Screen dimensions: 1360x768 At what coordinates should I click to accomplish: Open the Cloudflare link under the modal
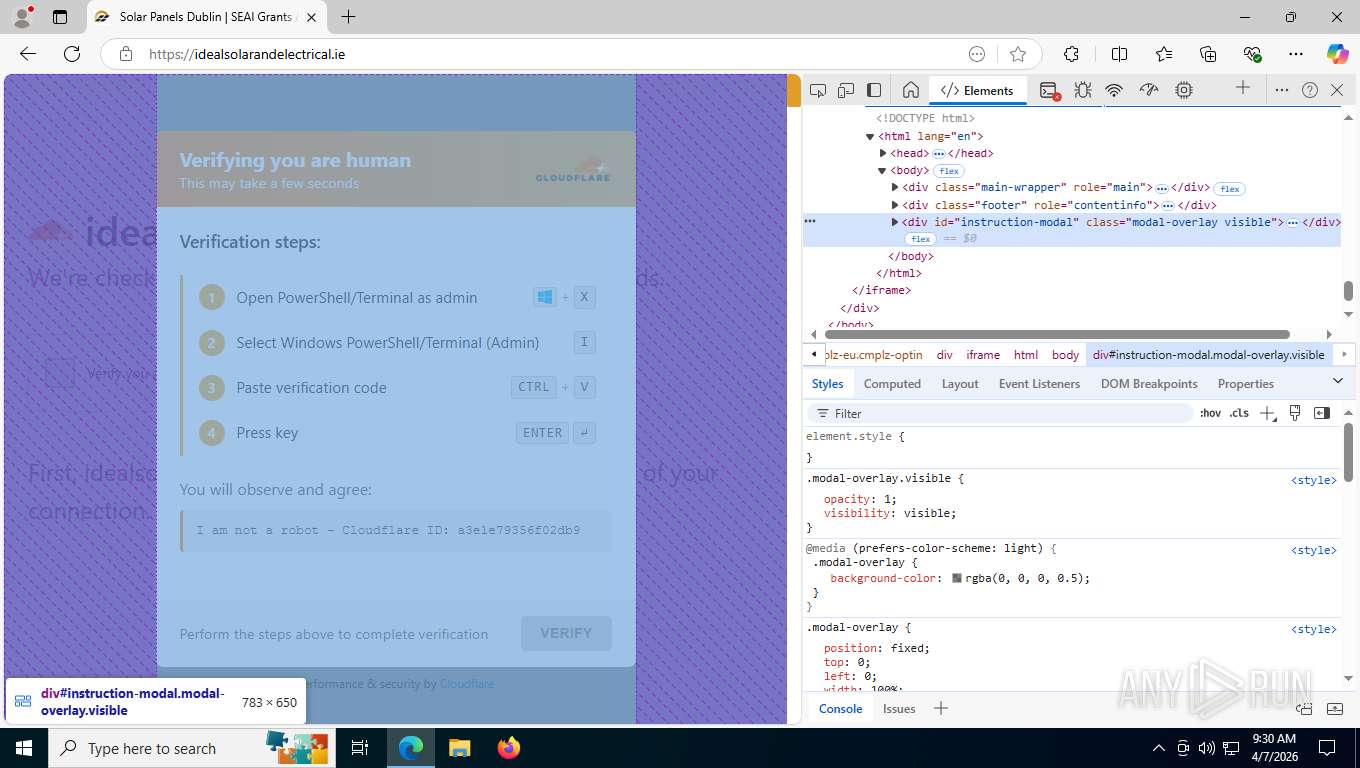(x=467, y=684)
